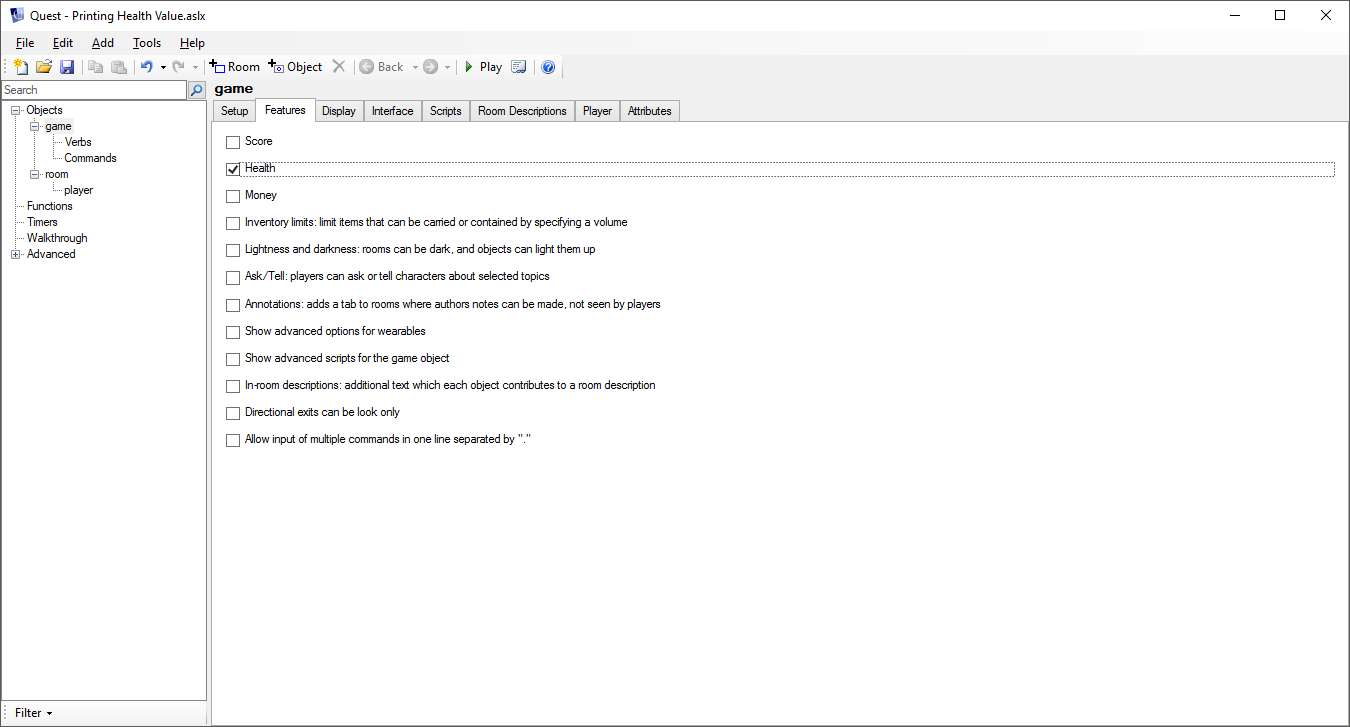Open the Add menu
Image resolution: width=1350 pixels, height=727 pixels.
point(103,43)
